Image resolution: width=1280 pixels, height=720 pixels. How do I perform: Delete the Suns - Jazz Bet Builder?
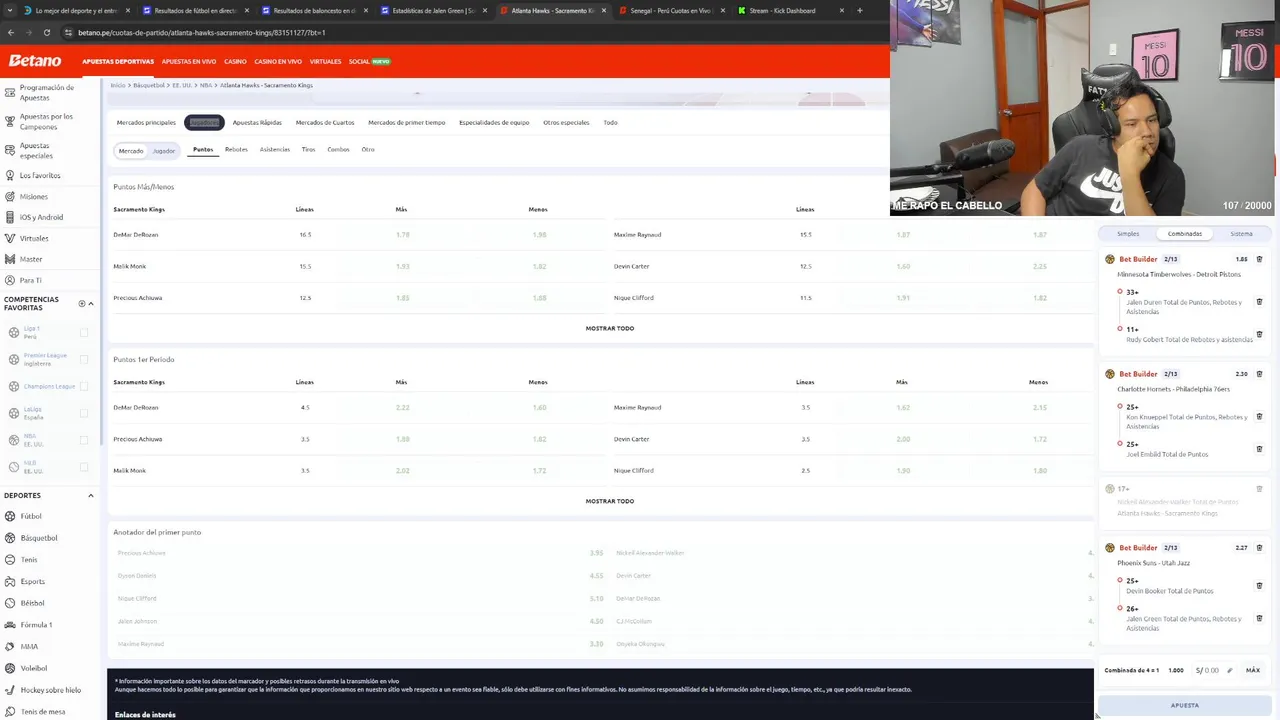1259,548
